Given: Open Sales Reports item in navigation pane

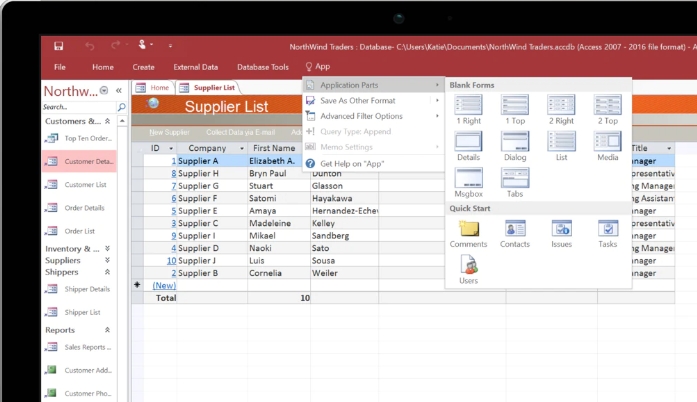Looking at the screenshot, I should [x=78, y=347].
